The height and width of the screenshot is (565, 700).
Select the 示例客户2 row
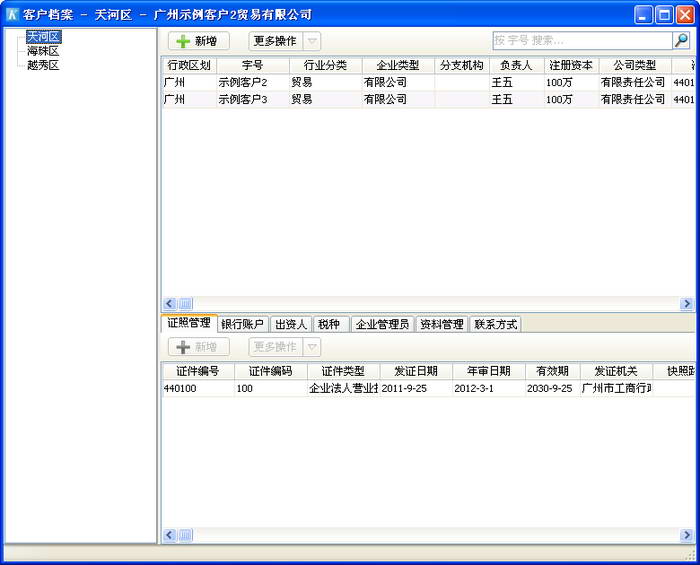tap(428, 83)
